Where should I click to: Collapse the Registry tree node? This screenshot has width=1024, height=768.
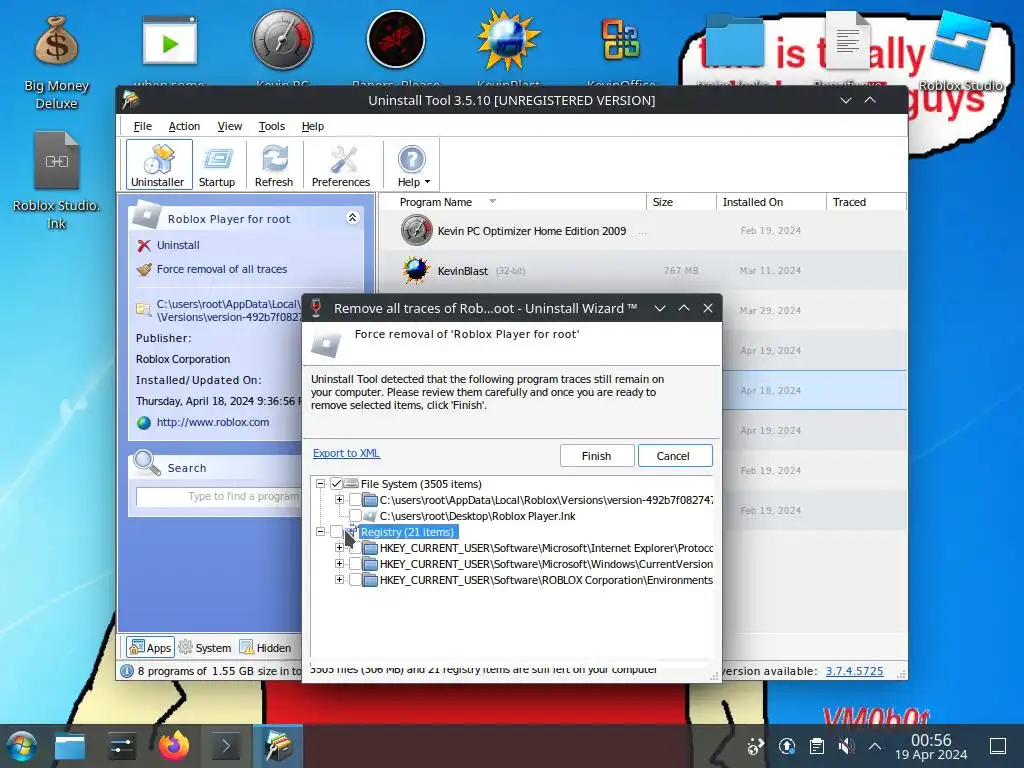coord(321,532)
